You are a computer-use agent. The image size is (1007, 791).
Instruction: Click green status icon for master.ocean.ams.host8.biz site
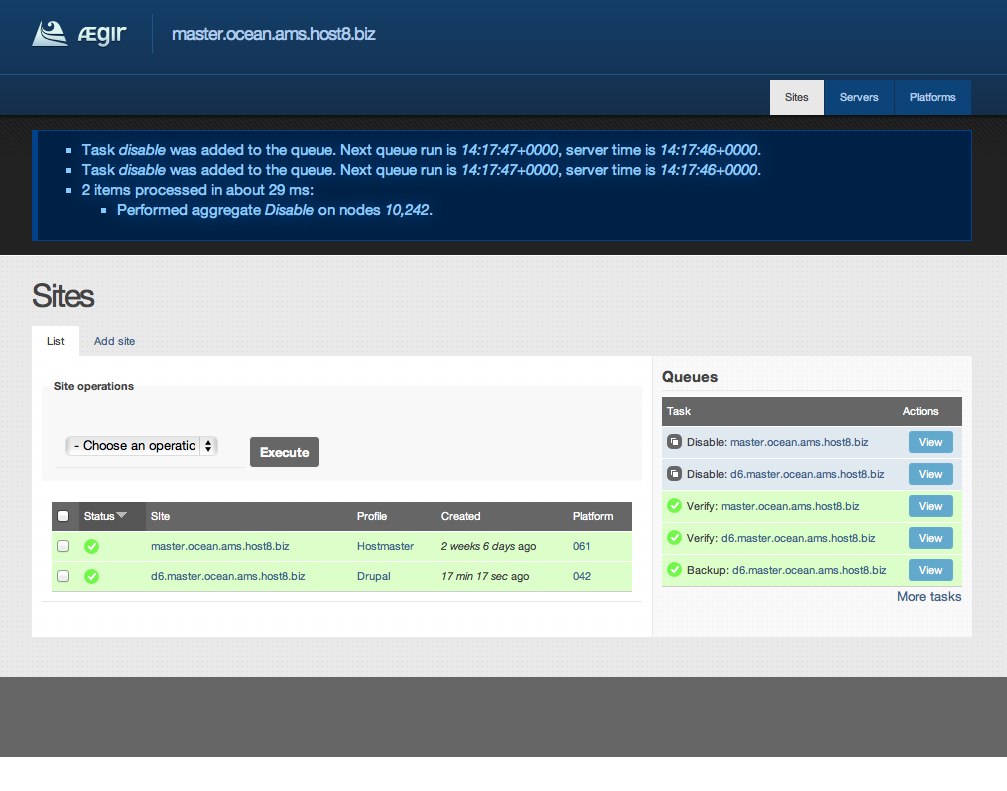(x=92, y=547)
